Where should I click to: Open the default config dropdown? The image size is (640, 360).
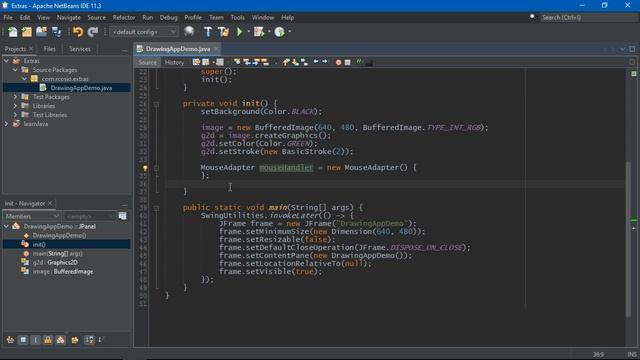point(144,32)
